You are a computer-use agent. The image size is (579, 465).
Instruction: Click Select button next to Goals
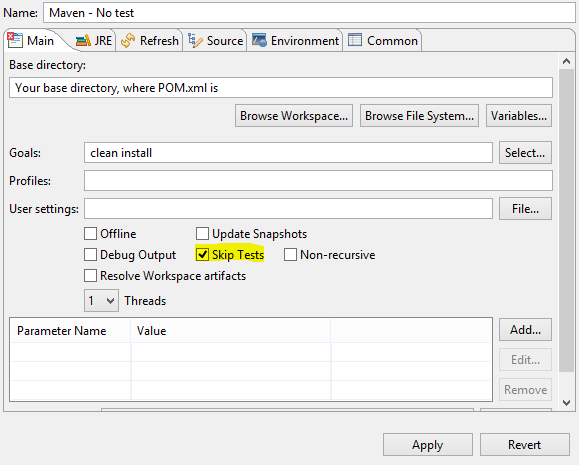tap(525, 153)
